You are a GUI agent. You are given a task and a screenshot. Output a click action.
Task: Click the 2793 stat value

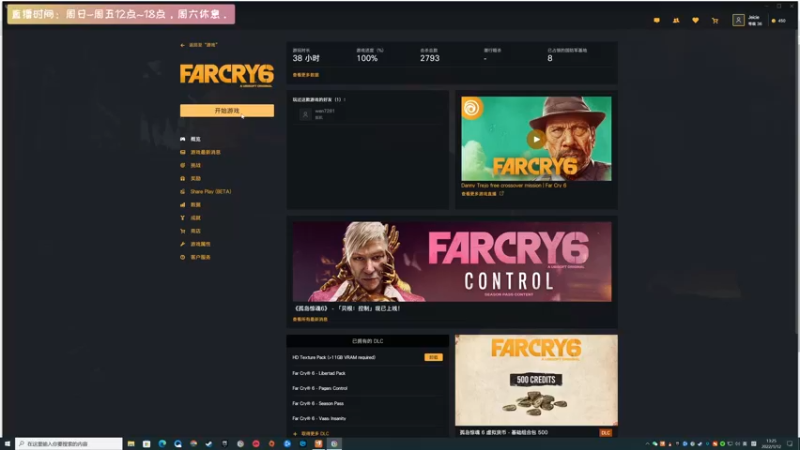430,58
